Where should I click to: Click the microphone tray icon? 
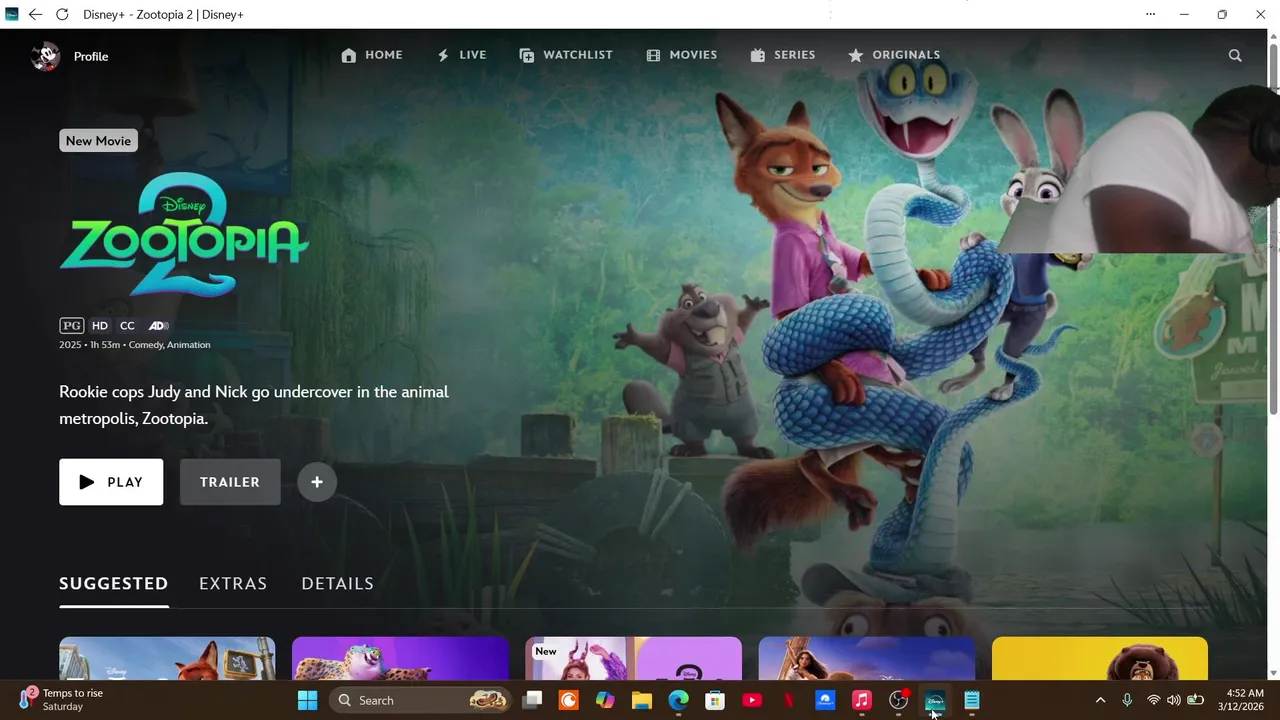pyautogui.click(x=1127, y=700)
